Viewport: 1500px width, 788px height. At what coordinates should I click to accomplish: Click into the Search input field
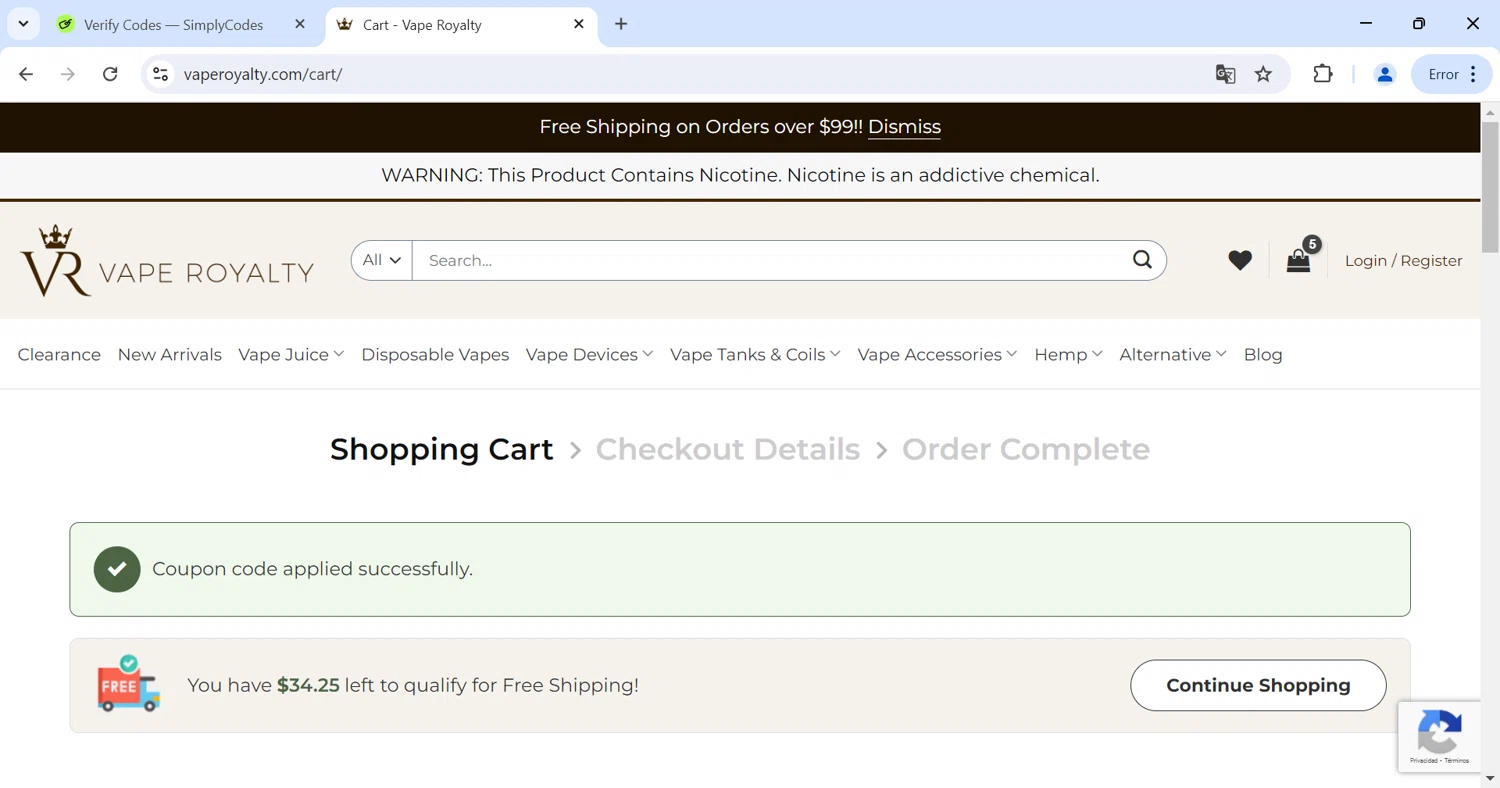tap(770, 261)
